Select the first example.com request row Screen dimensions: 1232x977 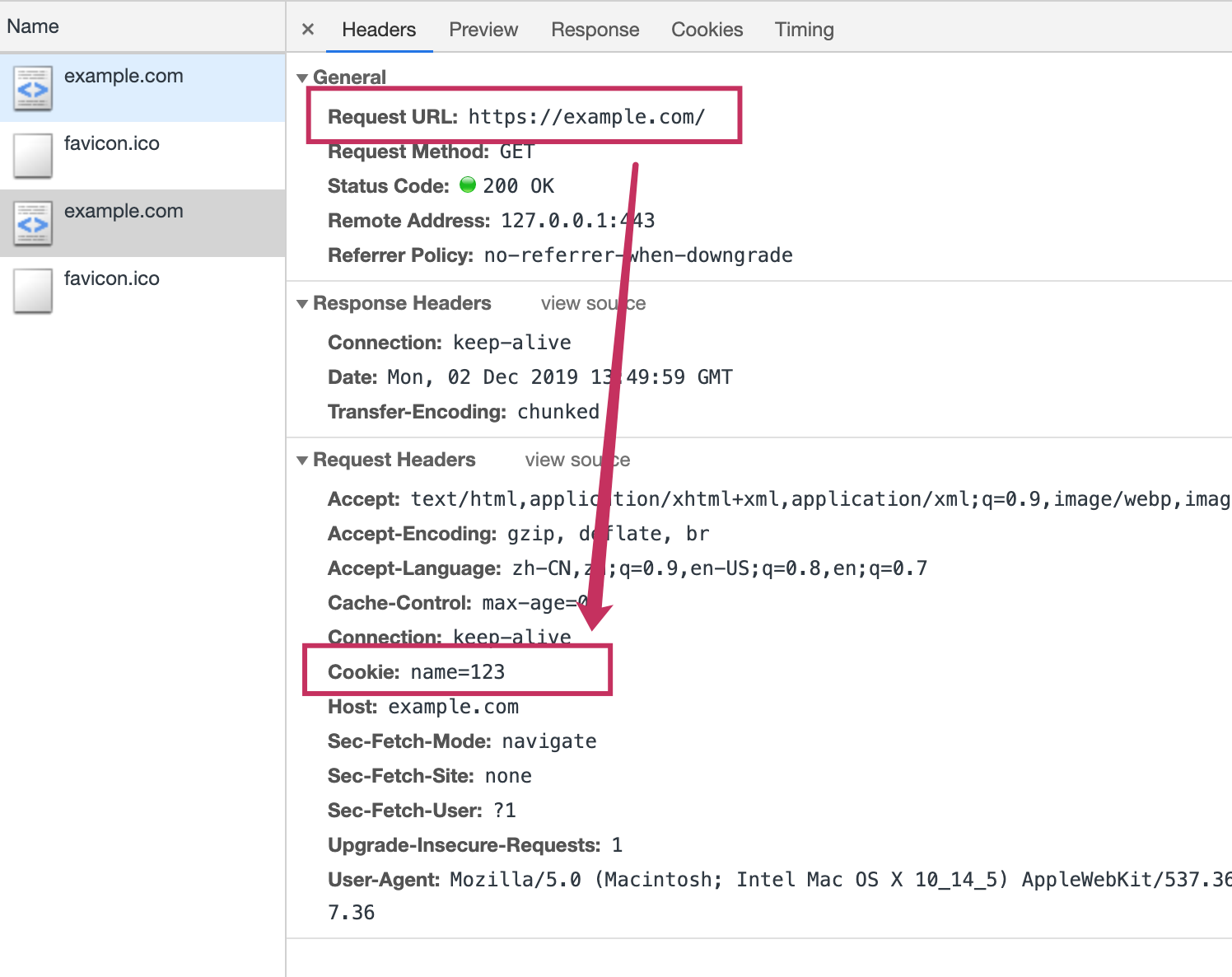(x=142, y=88)
